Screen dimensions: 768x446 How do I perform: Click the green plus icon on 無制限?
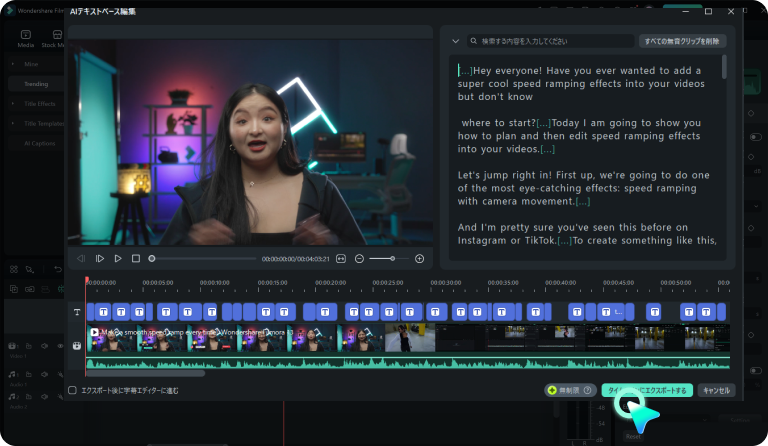(552, 390)
